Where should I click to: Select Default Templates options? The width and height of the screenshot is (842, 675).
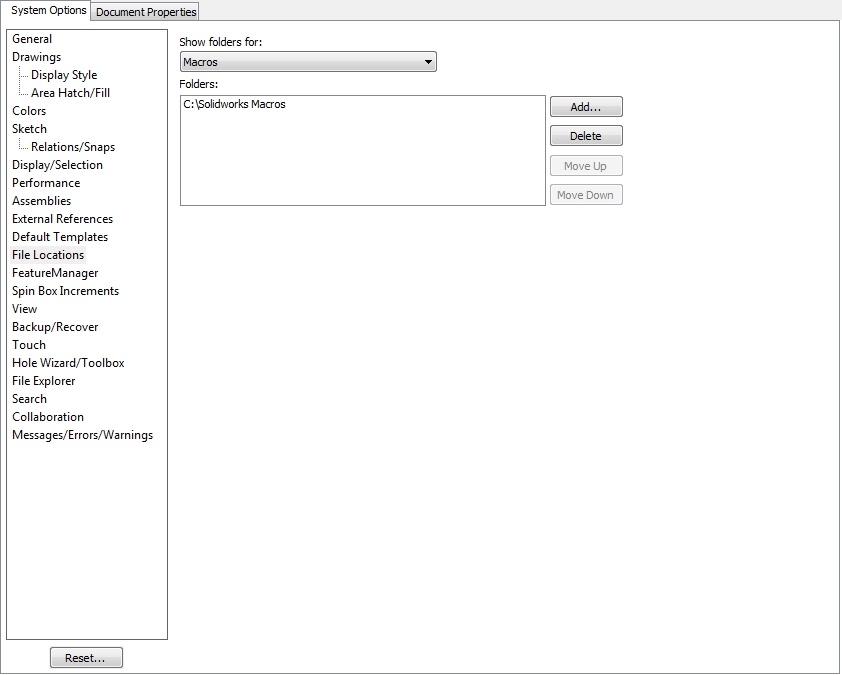[x=60, y=237]
